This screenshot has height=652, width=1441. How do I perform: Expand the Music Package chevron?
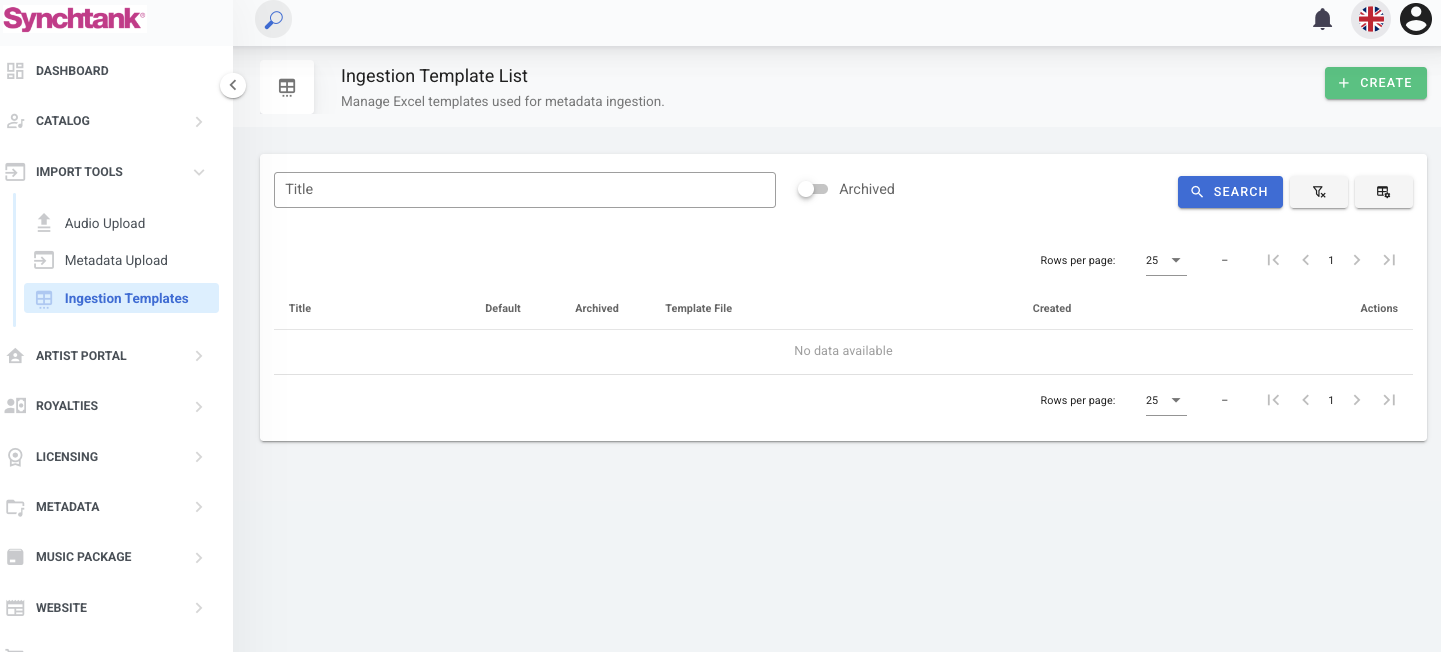tap(199, 558)
